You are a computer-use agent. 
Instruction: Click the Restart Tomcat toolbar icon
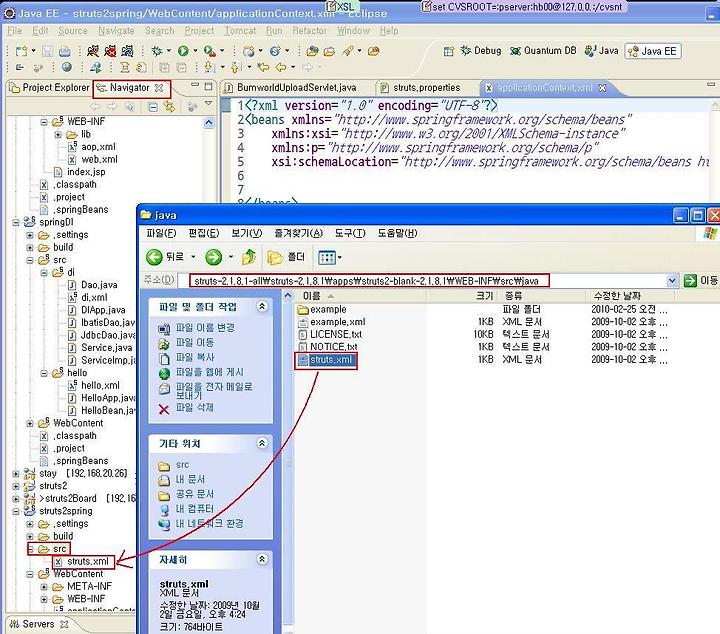[127, 50]
